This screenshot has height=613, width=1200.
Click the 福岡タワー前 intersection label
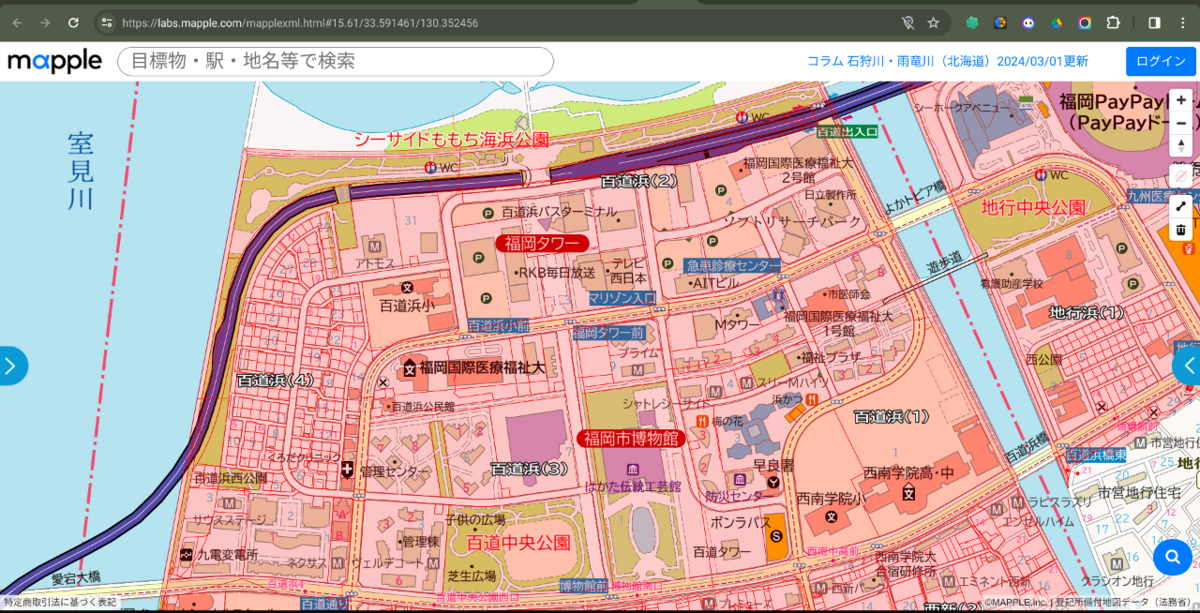608,332
